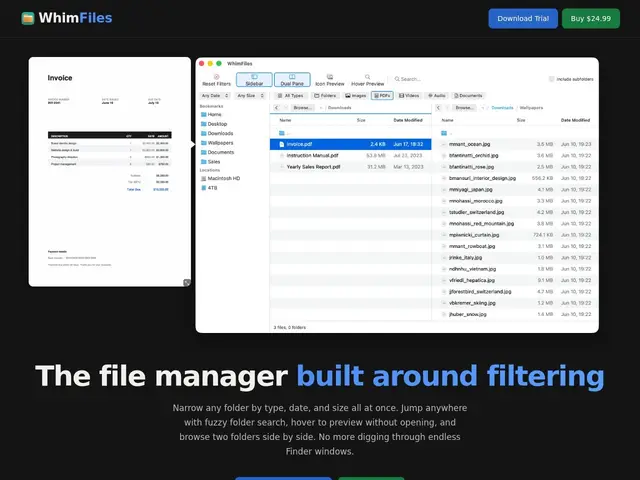Click the Buy $24.99 button
The height and width of the screenshot is (480, 640).
click(x=591, y=18)
